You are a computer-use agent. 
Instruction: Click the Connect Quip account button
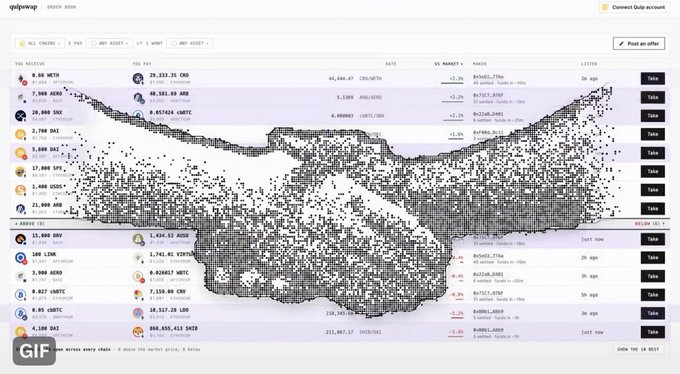coord(634,7)
